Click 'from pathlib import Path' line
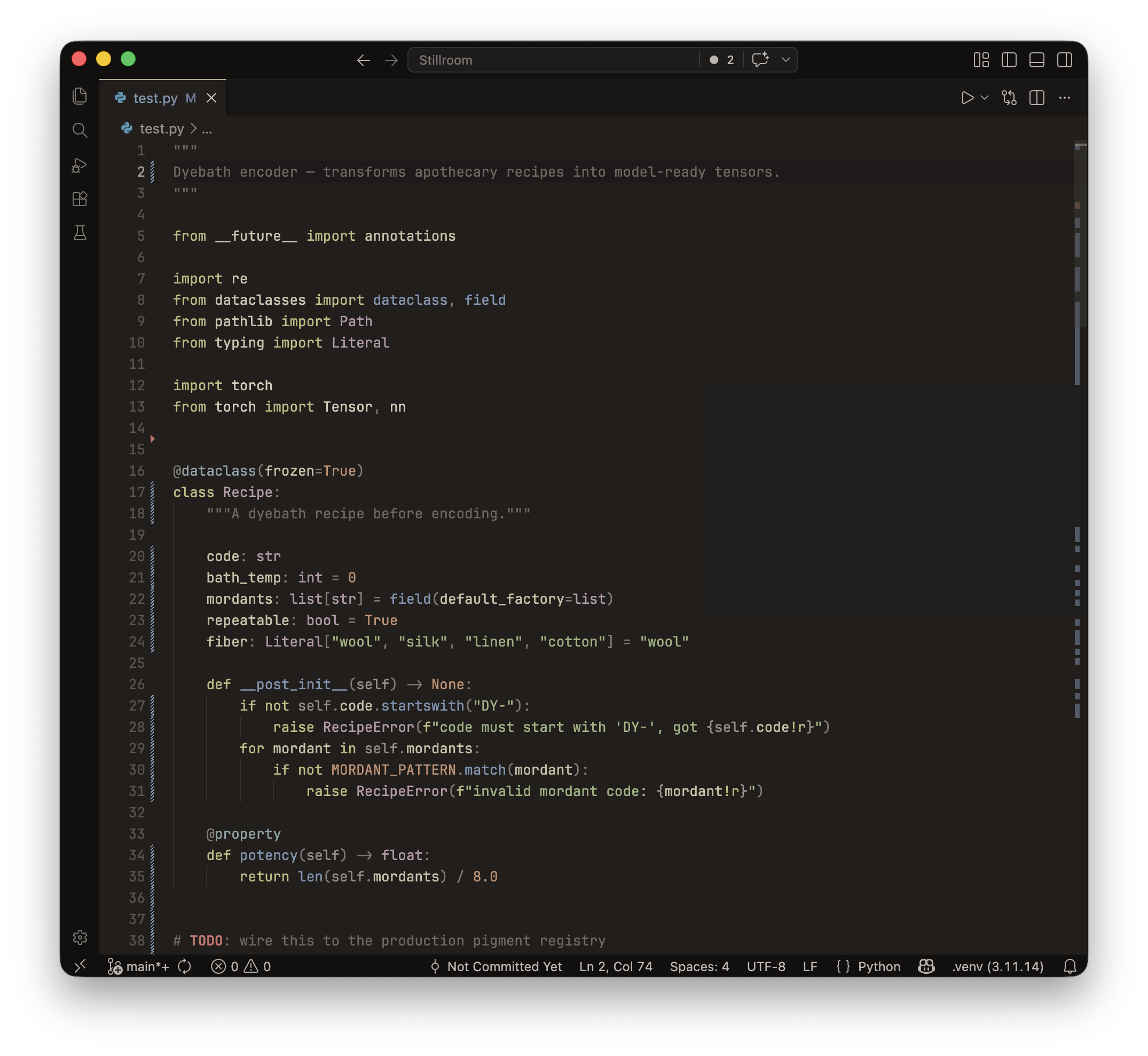 click(x=272, y=322)
